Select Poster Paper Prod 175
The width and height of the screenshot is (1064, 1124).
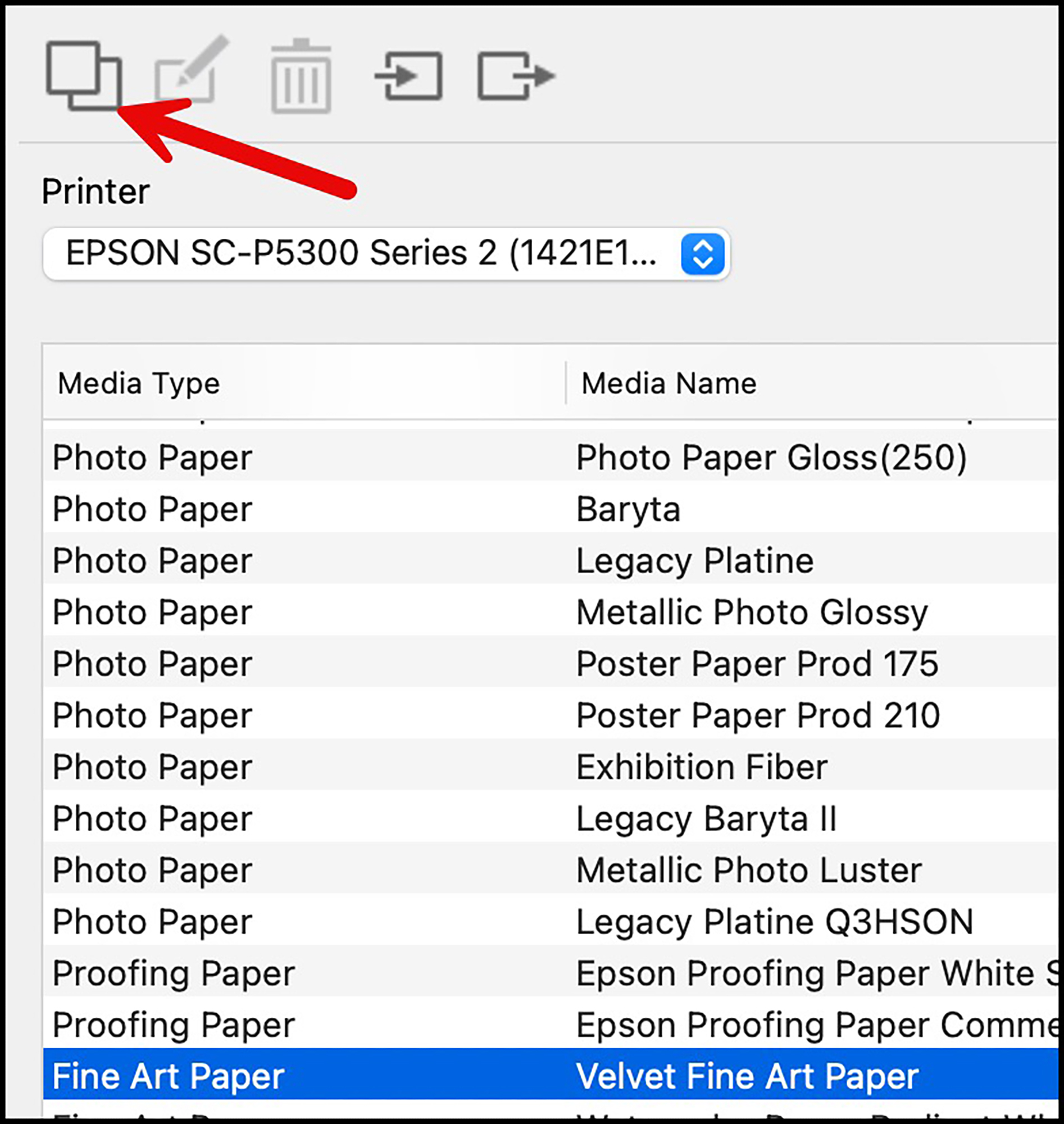click(551, 664)
